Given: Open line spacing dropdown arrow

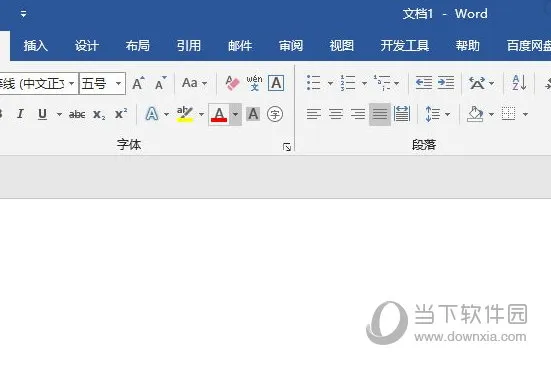Looking at the screenshot, I should (x=447, y=114).
